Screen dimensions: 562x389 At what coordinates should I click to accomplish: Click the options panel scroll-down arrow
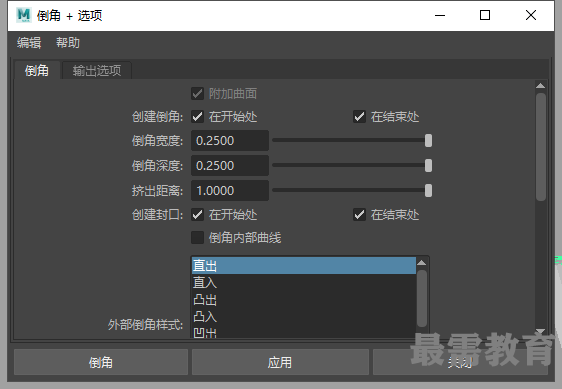(x=540, y=331)
